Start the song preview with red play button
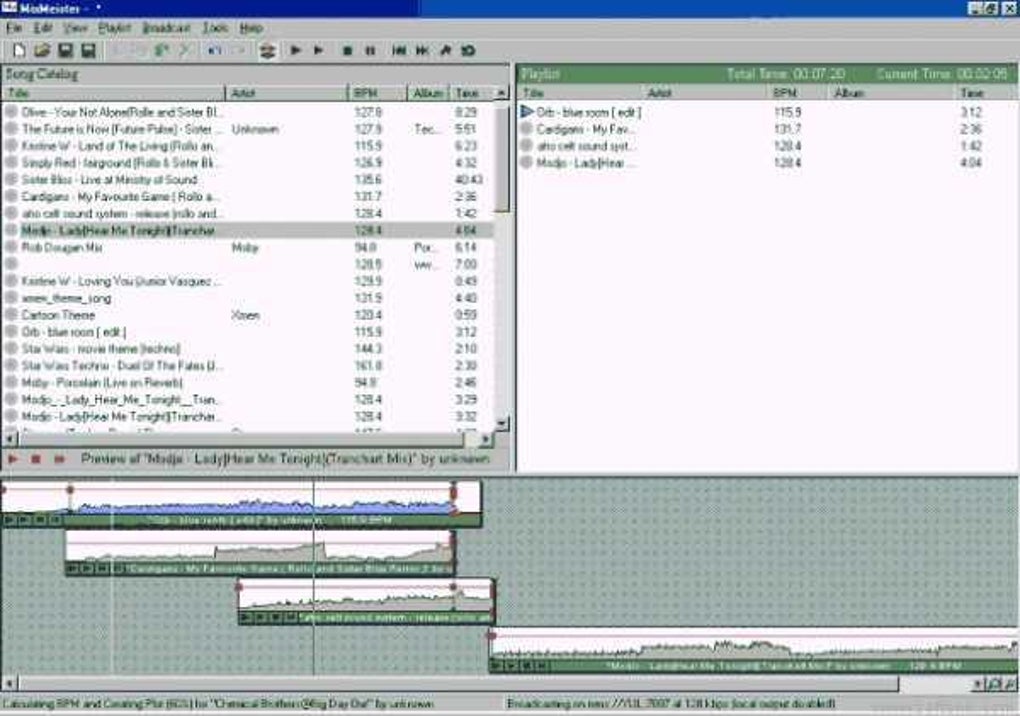 pyautogui.click(x=12, y=459)
